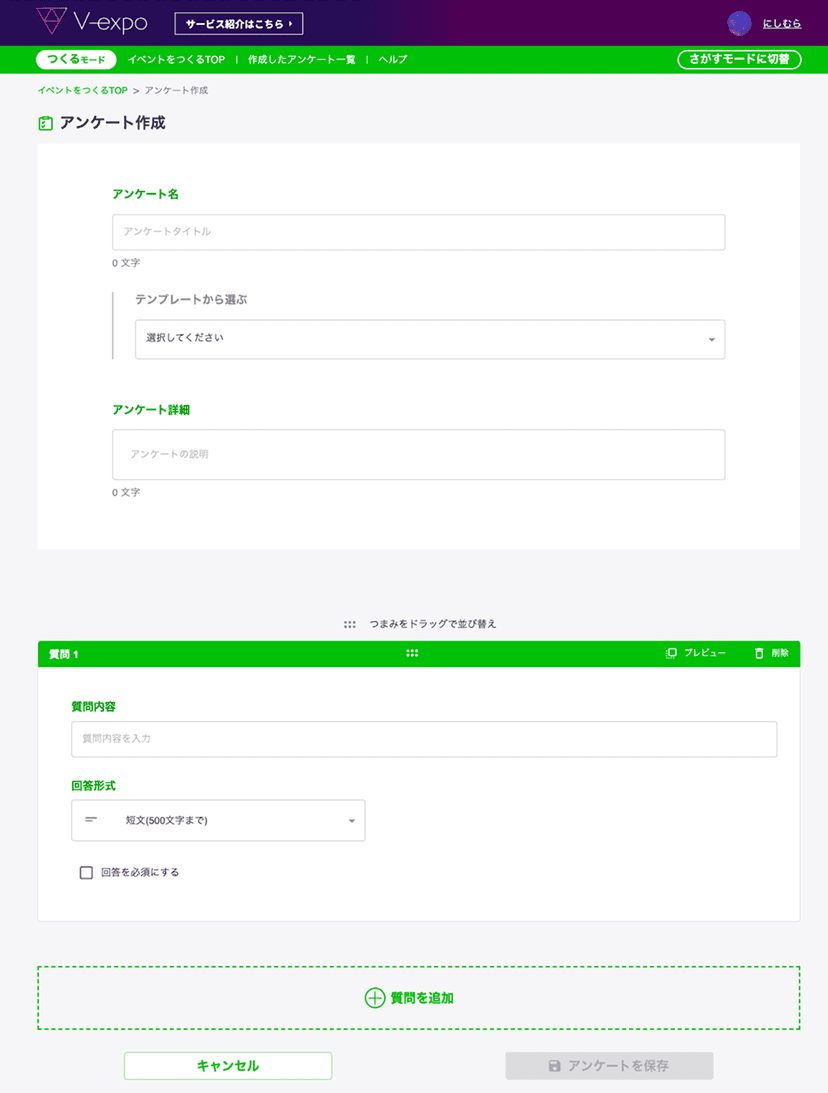
Task: Click the プレビュー preview icon
Action: (672, 653)
